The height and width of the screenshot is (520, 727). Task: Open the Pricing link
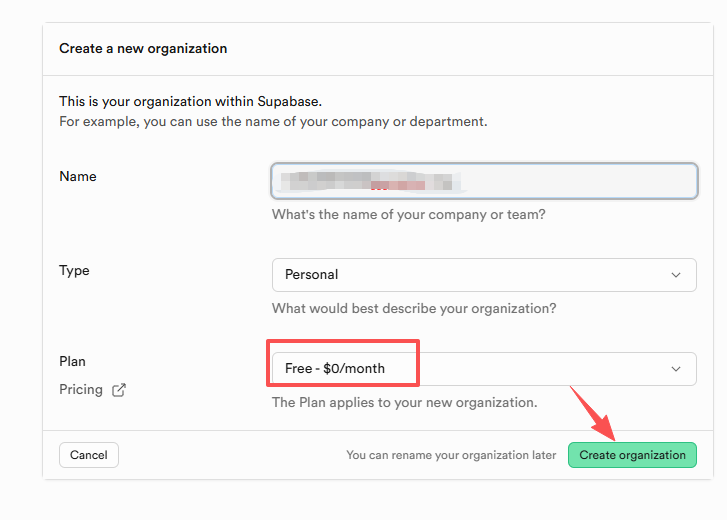(81, 389)
